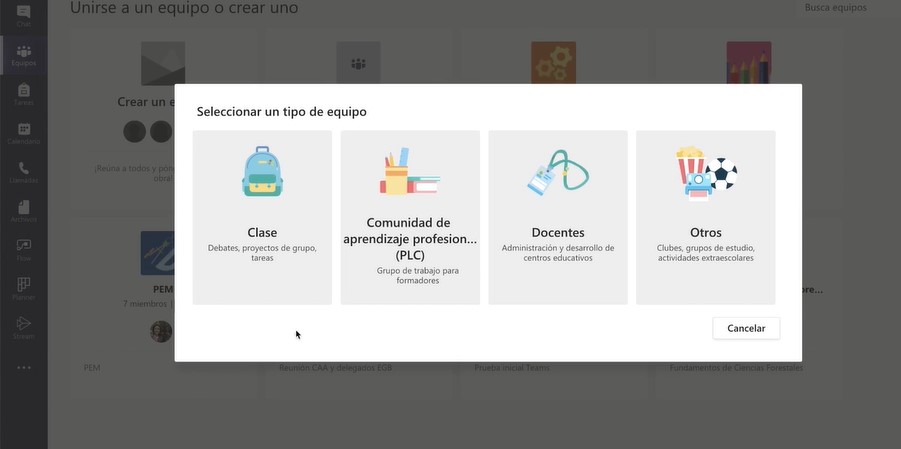Pick the Otros team type card
Screen dimensions: 901x449
coord(706,217)
